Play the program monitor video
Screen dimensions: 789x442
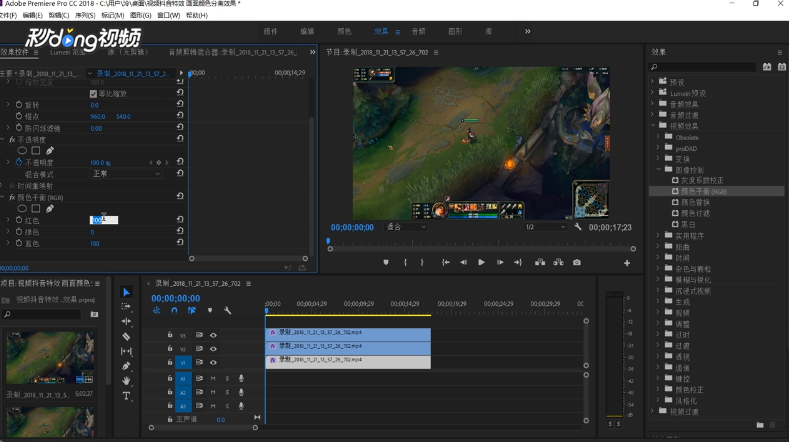[x=481, y=262]
